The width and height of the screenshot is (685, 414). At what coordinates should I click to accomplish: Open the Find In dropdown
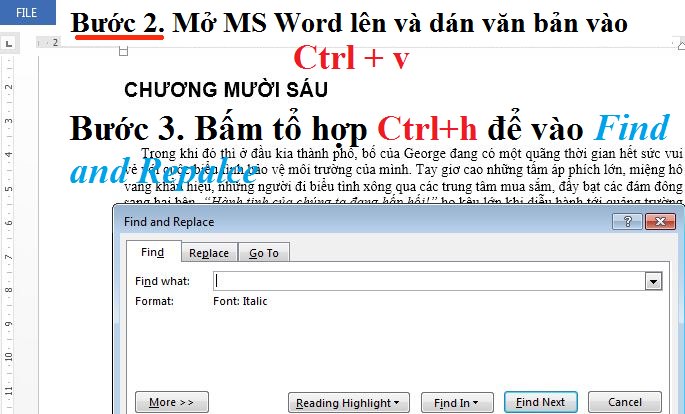[457, 403]
